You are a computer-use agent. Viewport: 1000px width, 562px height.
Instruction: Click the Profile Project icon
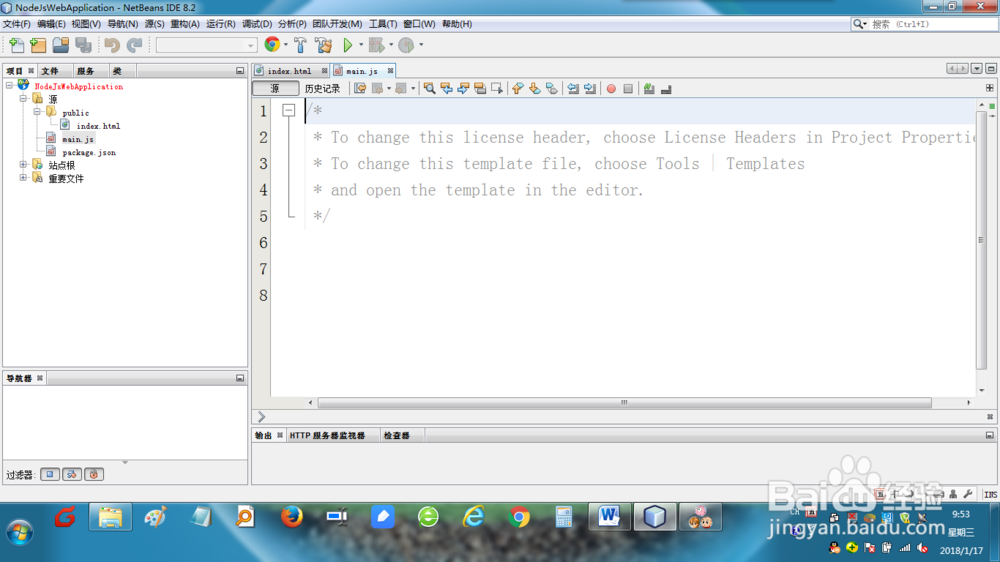click(x=406, y=45)
